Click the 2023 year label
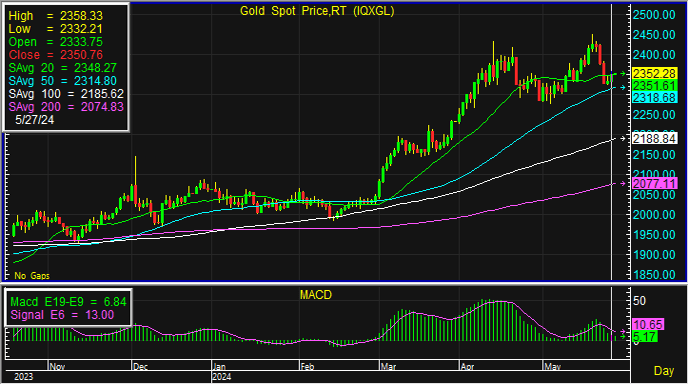Screen dimensions: 689x385 pos(23,377)
